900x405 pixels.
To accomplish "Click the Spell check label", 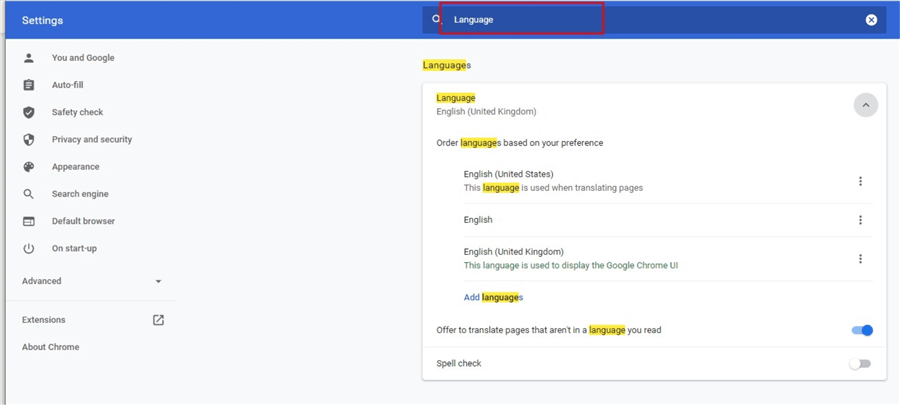I will pyautogui.click(x=459, y=363).
